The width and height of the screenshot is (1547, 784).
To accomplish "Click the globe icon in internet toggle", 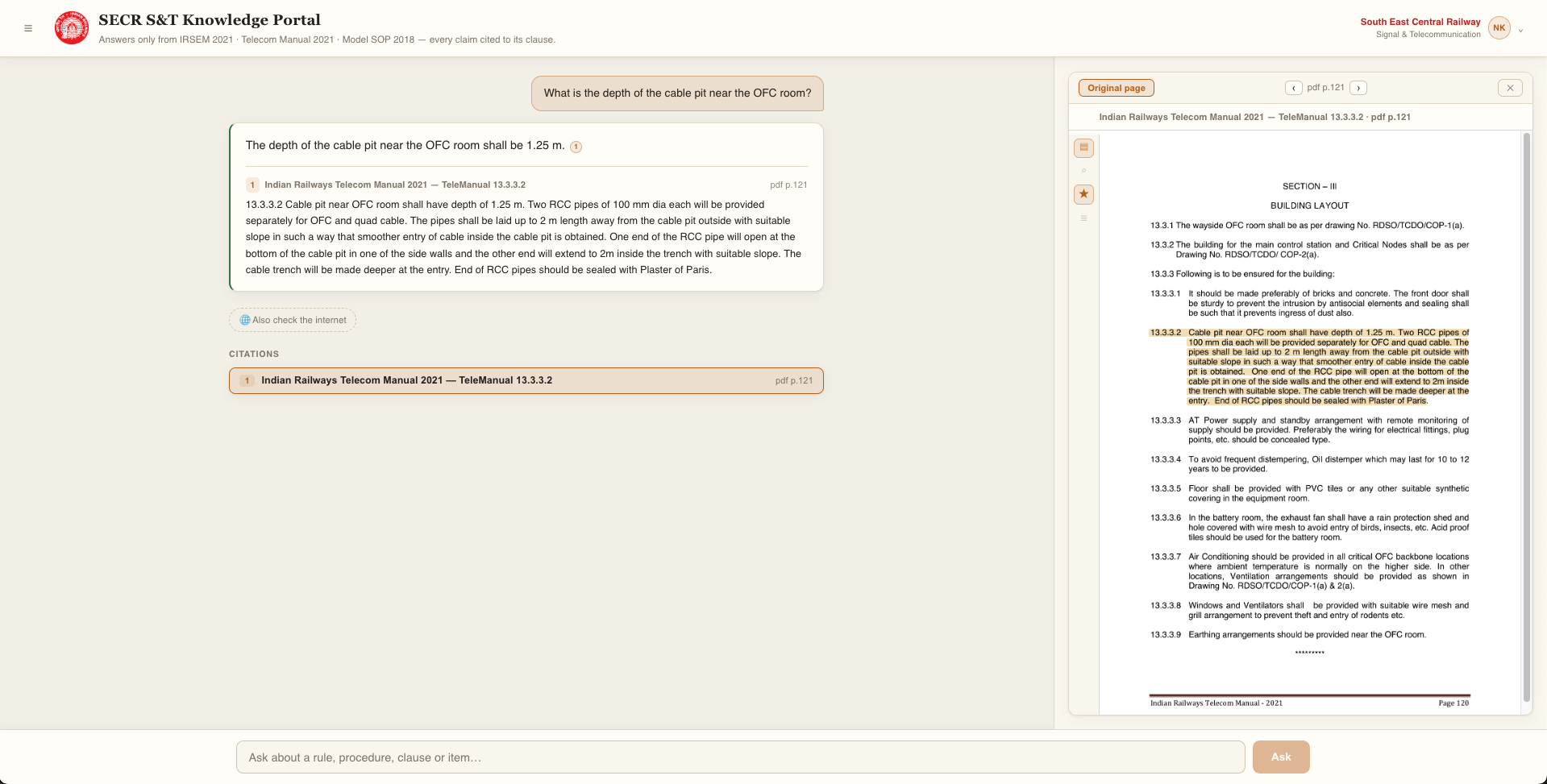I will coord(244,320).
